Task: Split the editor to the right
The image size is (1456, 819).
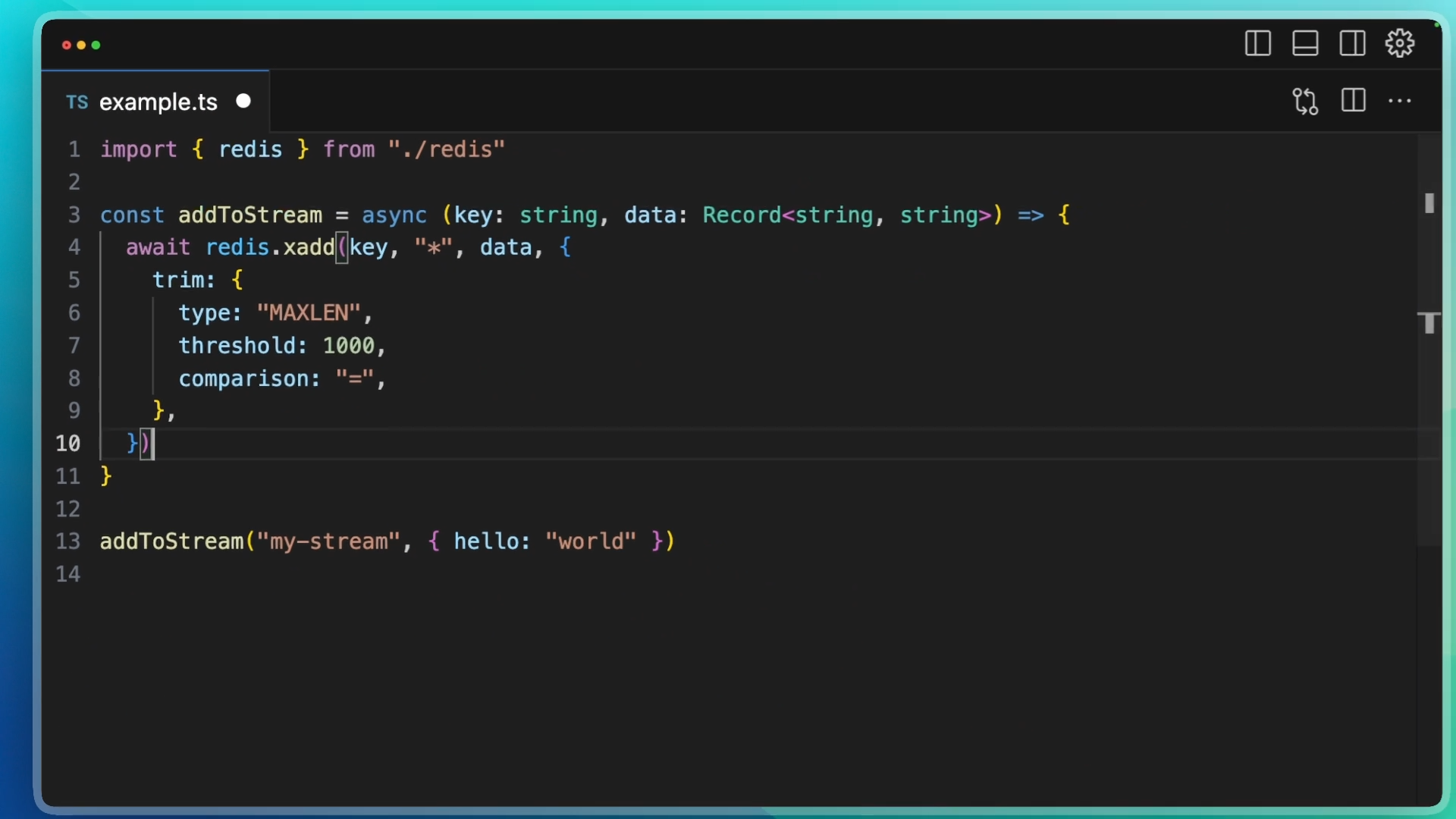Action: (1353, 101)
